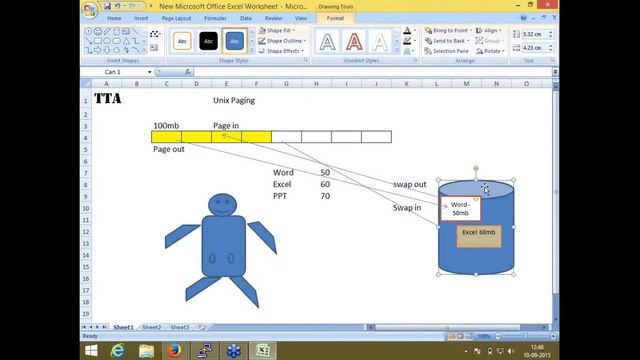Open the Sheet3 tab
640x360 pixels.
coord(180,327)
